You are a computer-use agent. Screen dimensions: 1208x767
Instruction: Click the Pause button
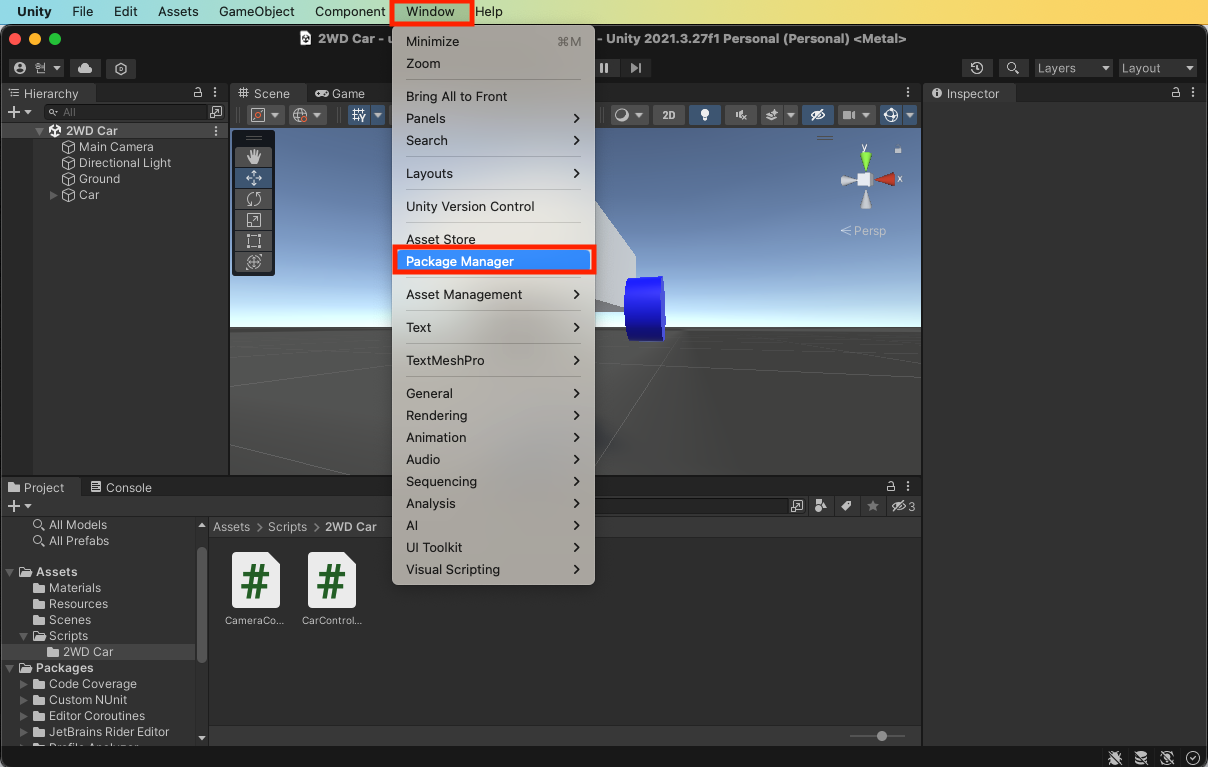[604, 68]
